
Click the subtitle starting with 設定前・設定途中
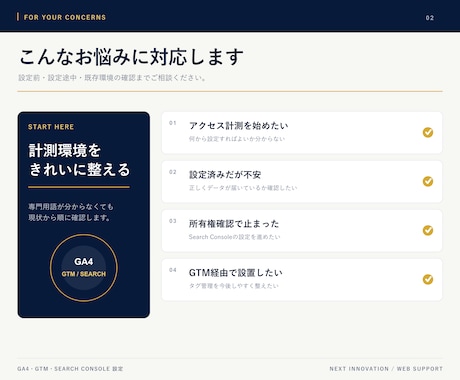click(x=113, y=78)
